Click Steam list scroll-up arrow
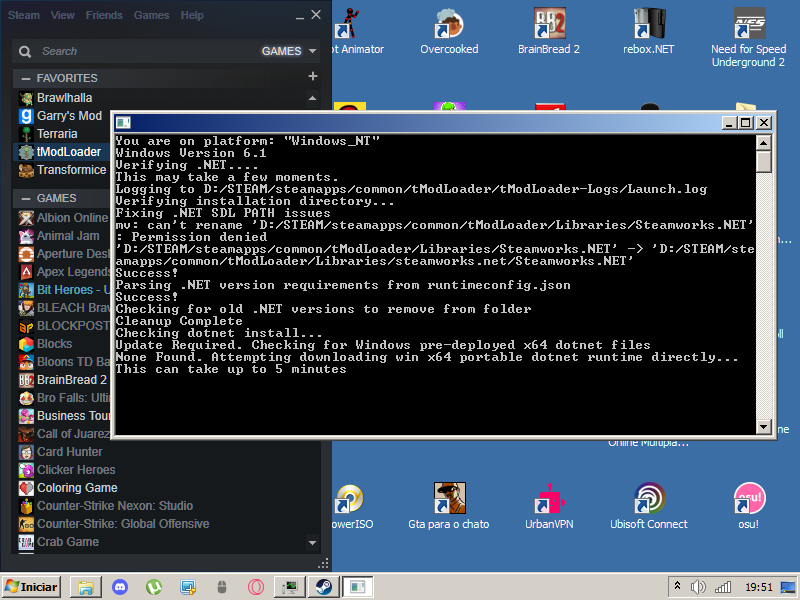This screenshot has width=800, height=600. (x=312, y=97)
